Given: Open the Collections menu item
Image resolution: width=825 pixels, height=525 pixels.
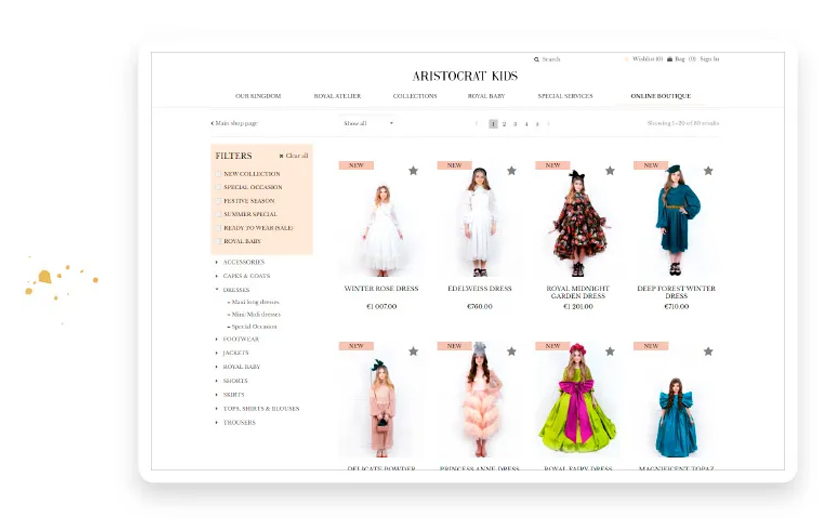Looking at the screenshot, I should (x=415, y=96).
